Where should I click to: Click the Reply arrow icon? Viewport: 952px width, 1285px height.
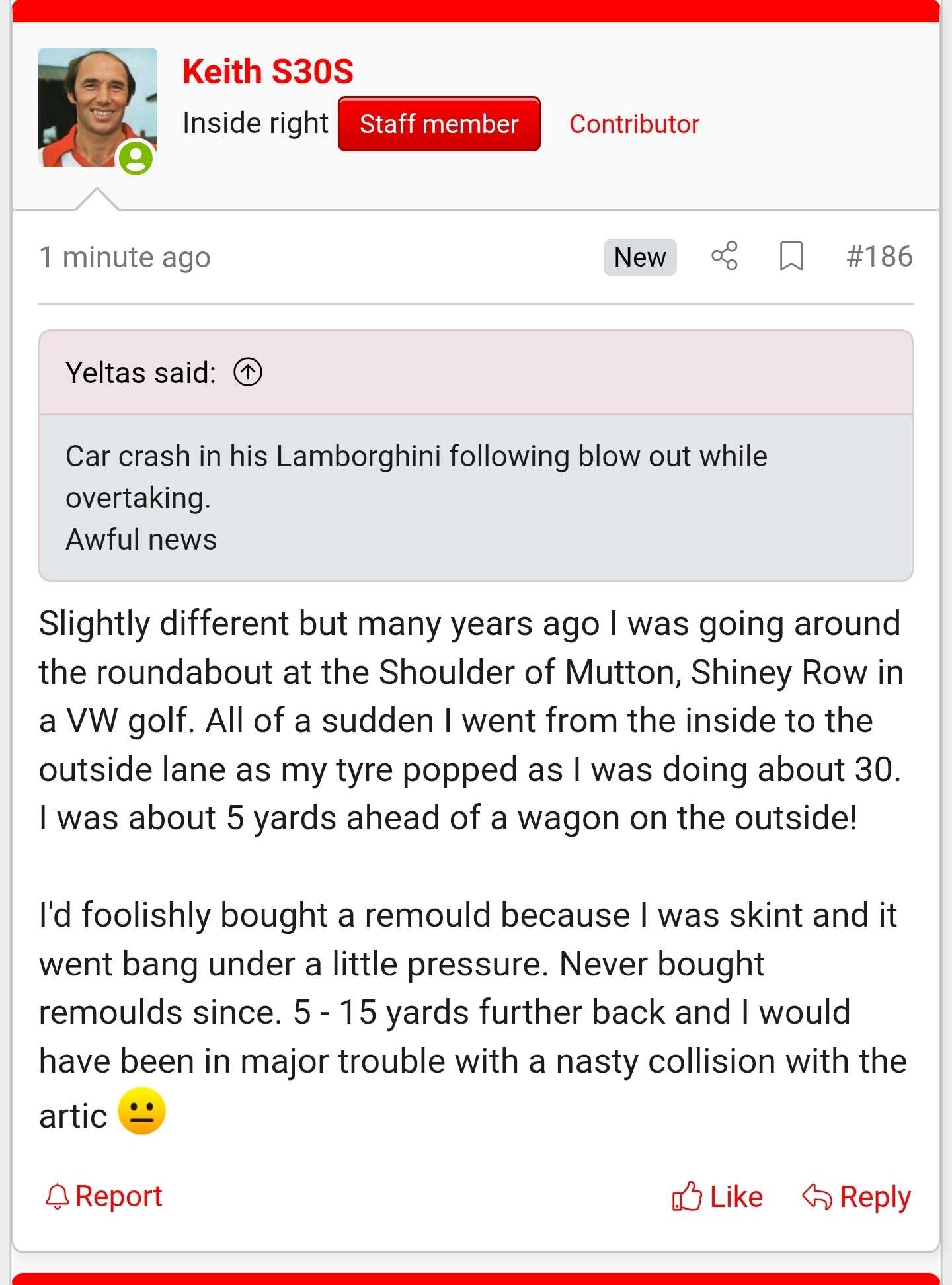817,1196
